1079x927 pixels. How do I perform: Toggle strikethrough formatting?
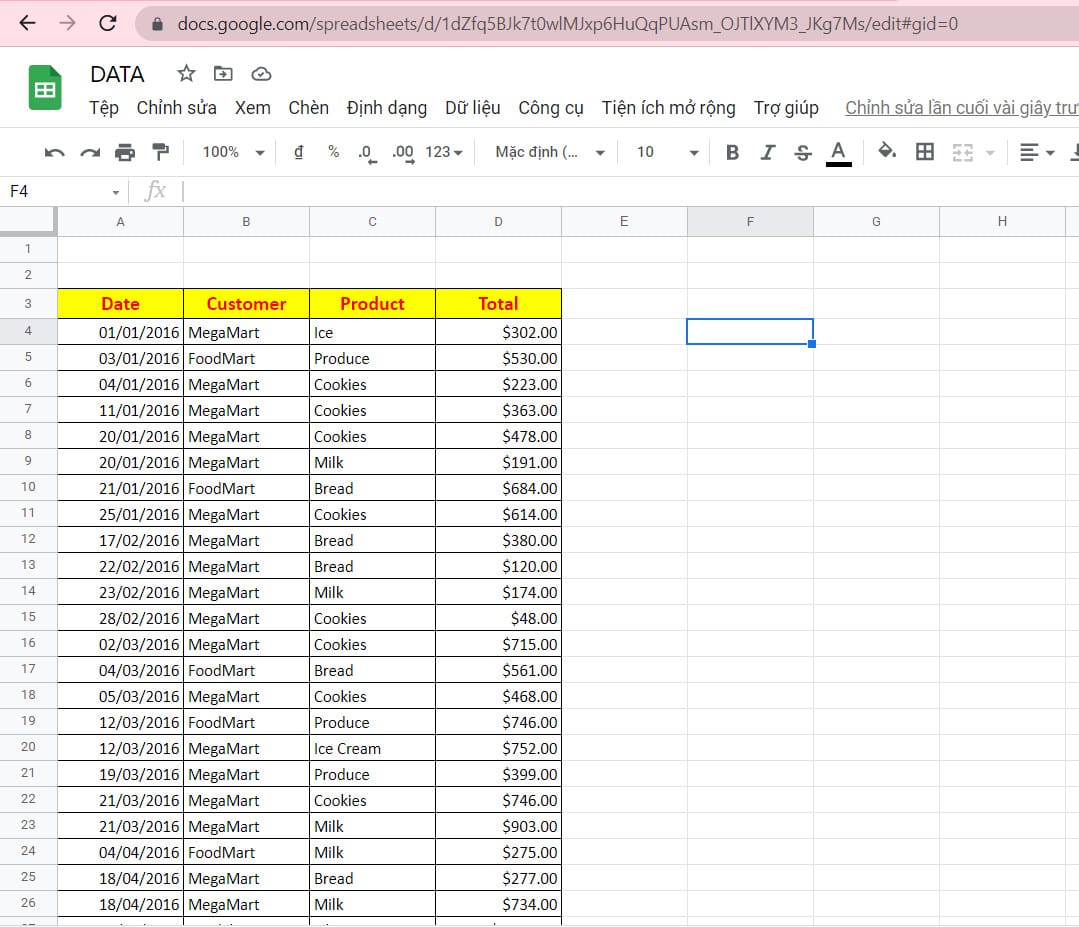802,152
